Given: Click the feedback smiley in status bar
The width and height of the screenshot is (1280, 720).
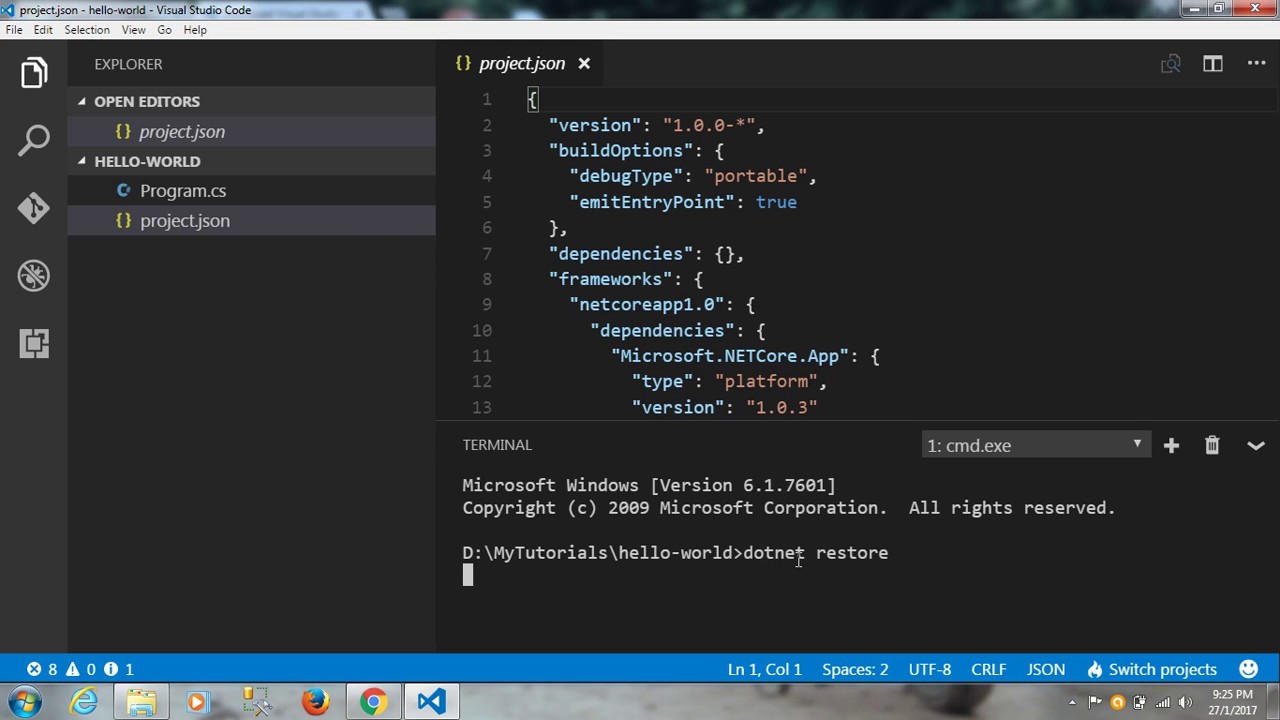Looking at the screenshot, I should click(x=1249, y=669).
